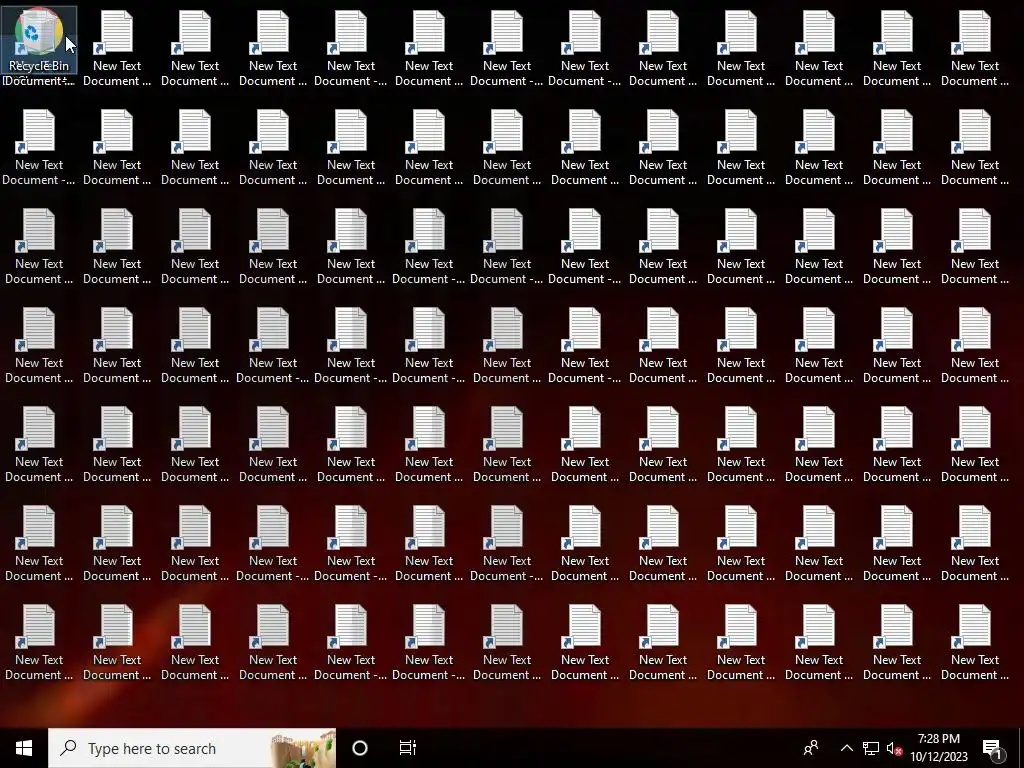
Task: Open search highlights picture in the search box
Action: pos(302,748)
